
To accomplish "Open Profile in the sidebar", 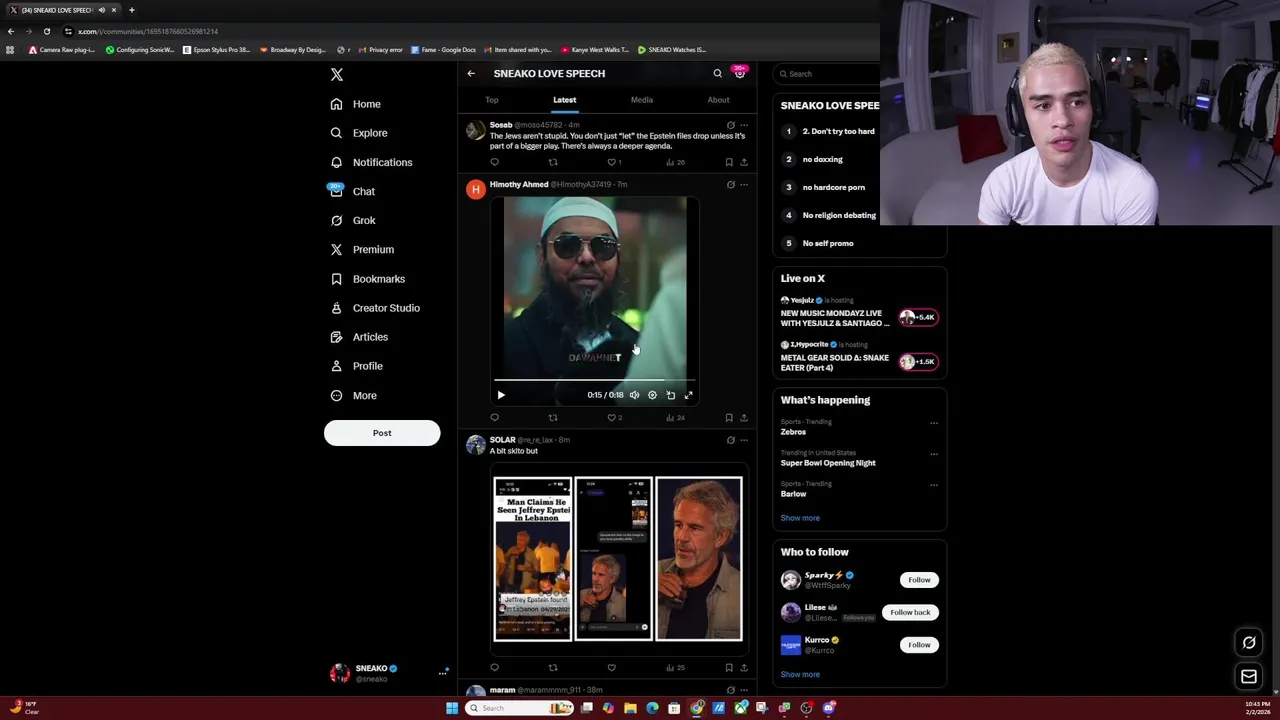I will tap(356, 366).
